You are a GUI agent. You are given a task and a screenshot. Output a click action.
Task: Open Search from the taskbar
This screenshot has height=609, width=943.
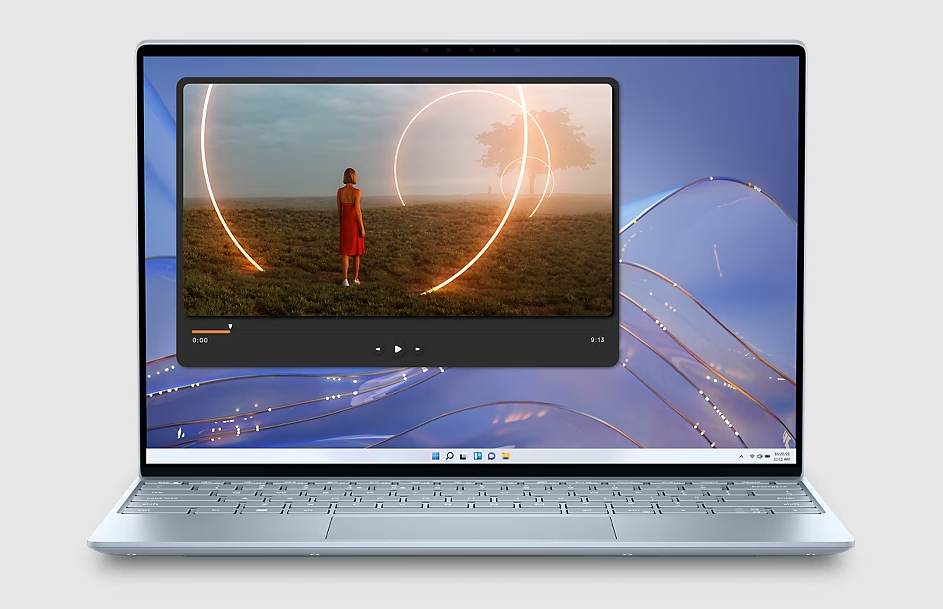pos(450,456)
